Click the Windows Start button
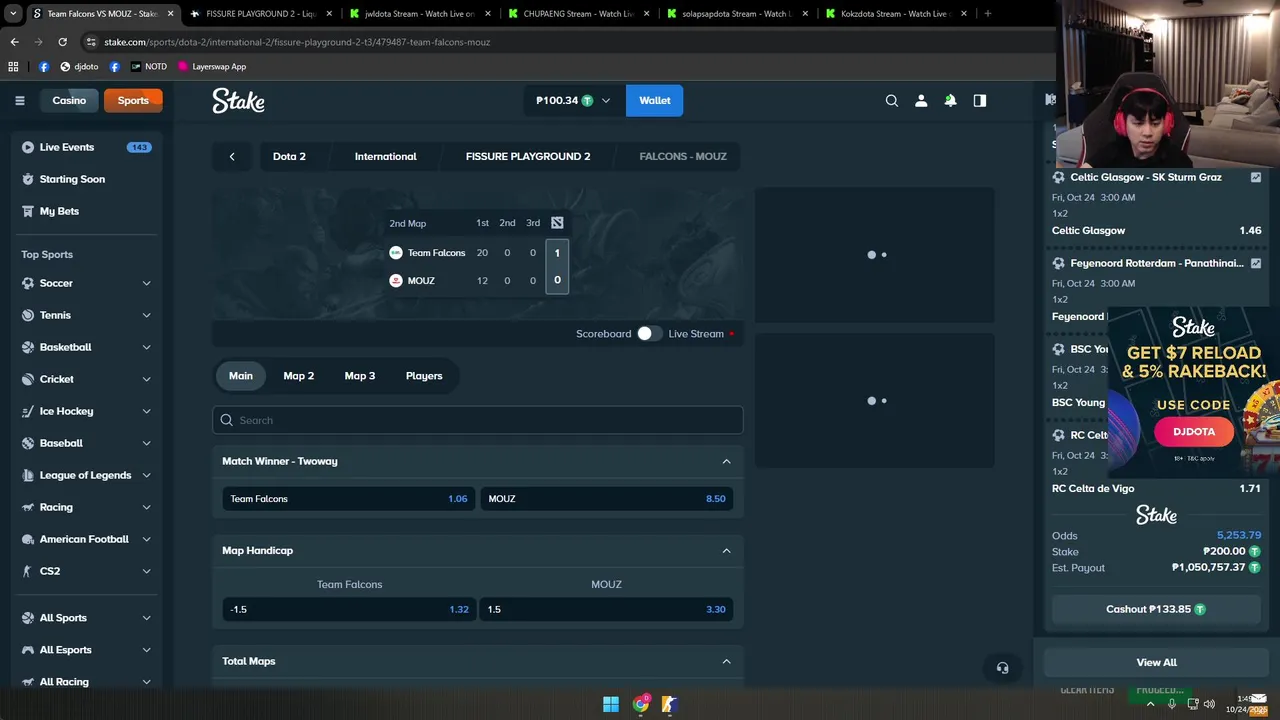Viewport: 1280px width, 720px height. [x=611, y=704]
